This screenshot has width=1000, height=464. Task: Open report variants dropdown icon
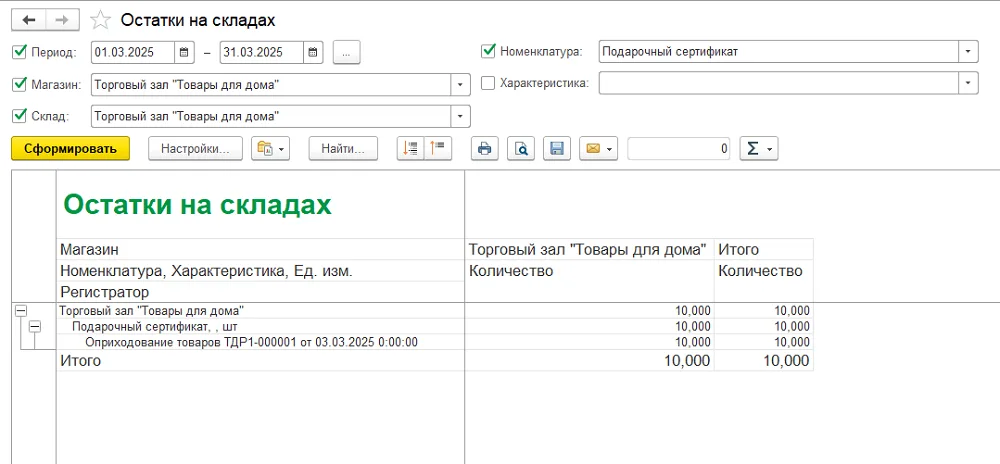[x=270, y=149]
